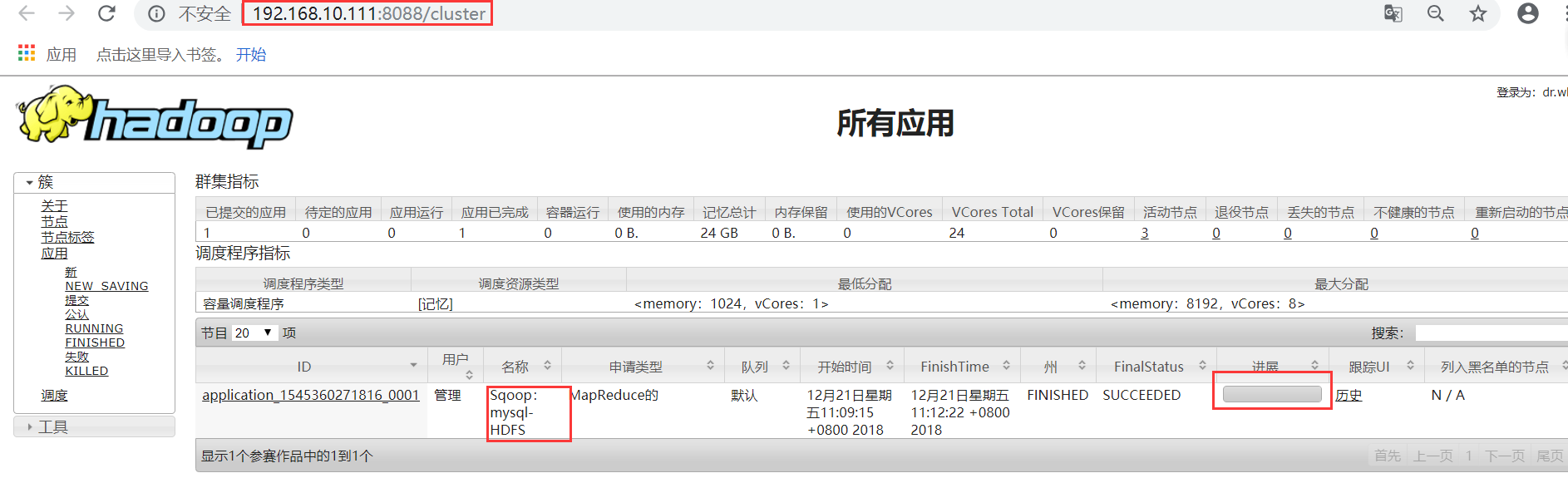Screen dimensions: 1568x478
Task: Click the application progress bar
Action: (x=1272, y=395)
